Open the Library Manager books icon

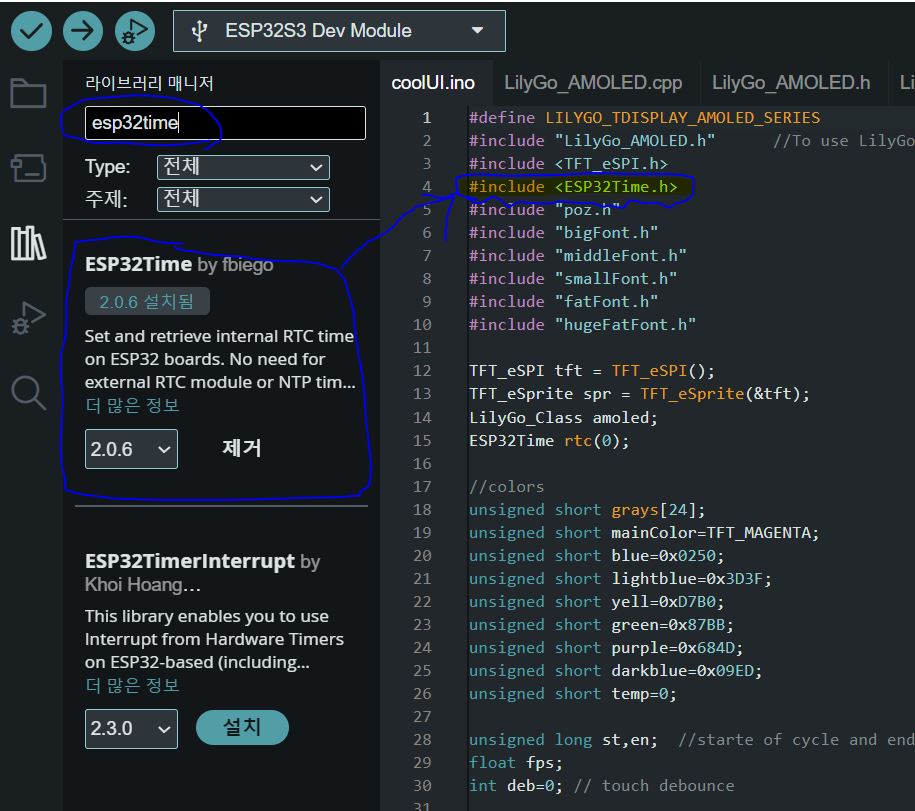[x=28, y=243]
